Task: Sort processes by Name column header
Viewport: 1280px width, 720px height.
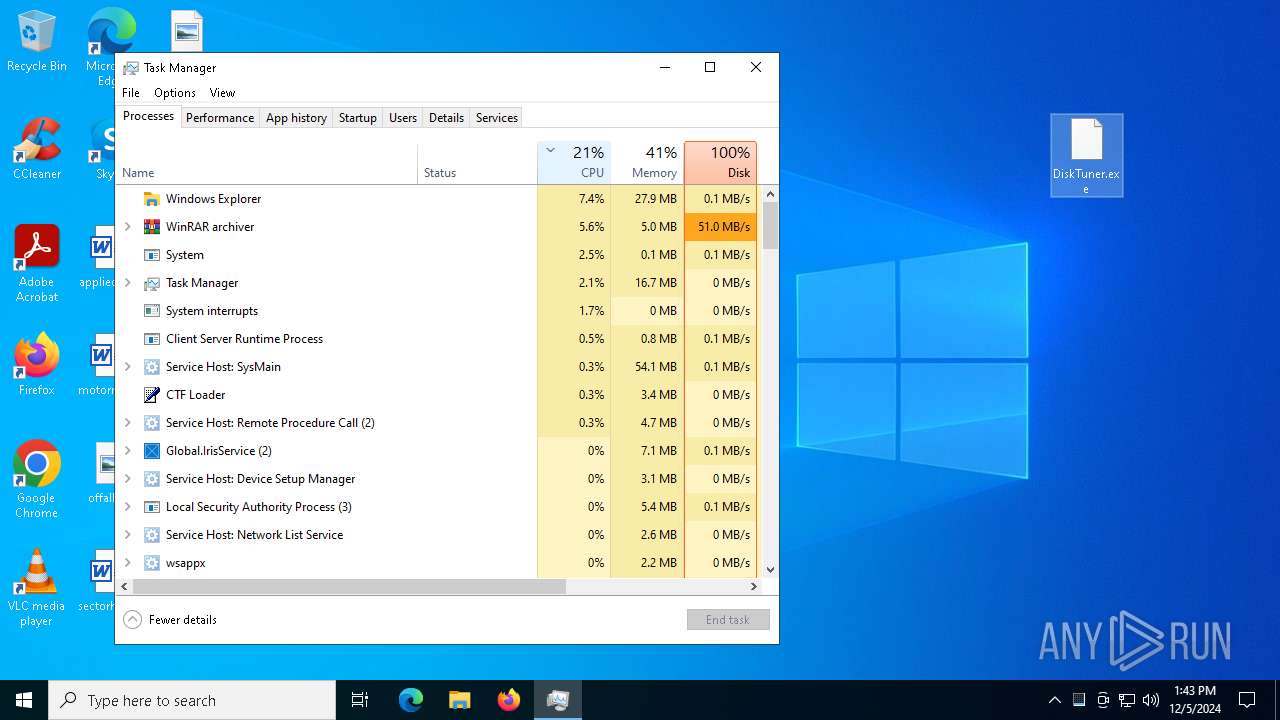Action: (267, 162)
